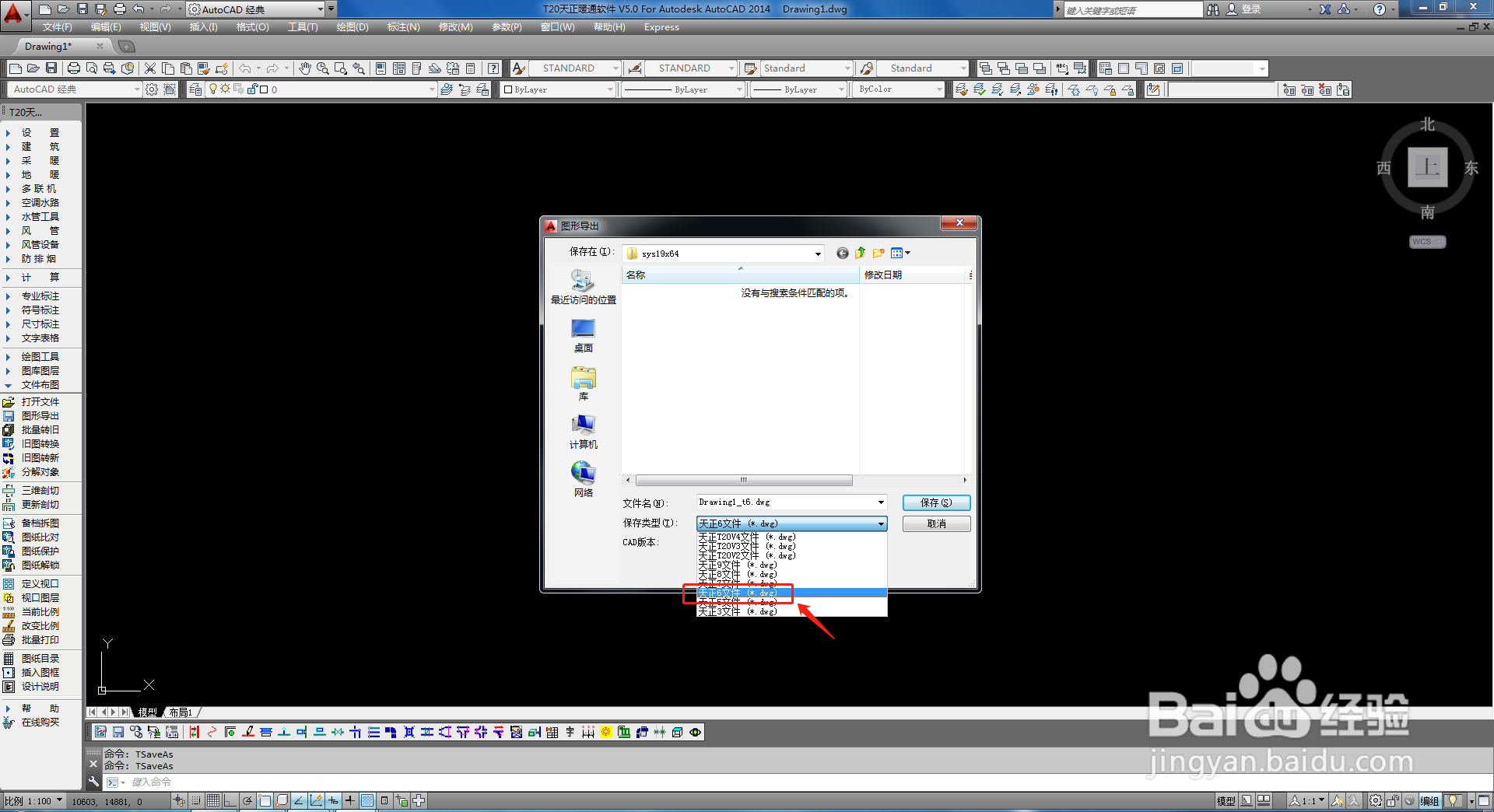Click the 名称 column header

point(741,275)
